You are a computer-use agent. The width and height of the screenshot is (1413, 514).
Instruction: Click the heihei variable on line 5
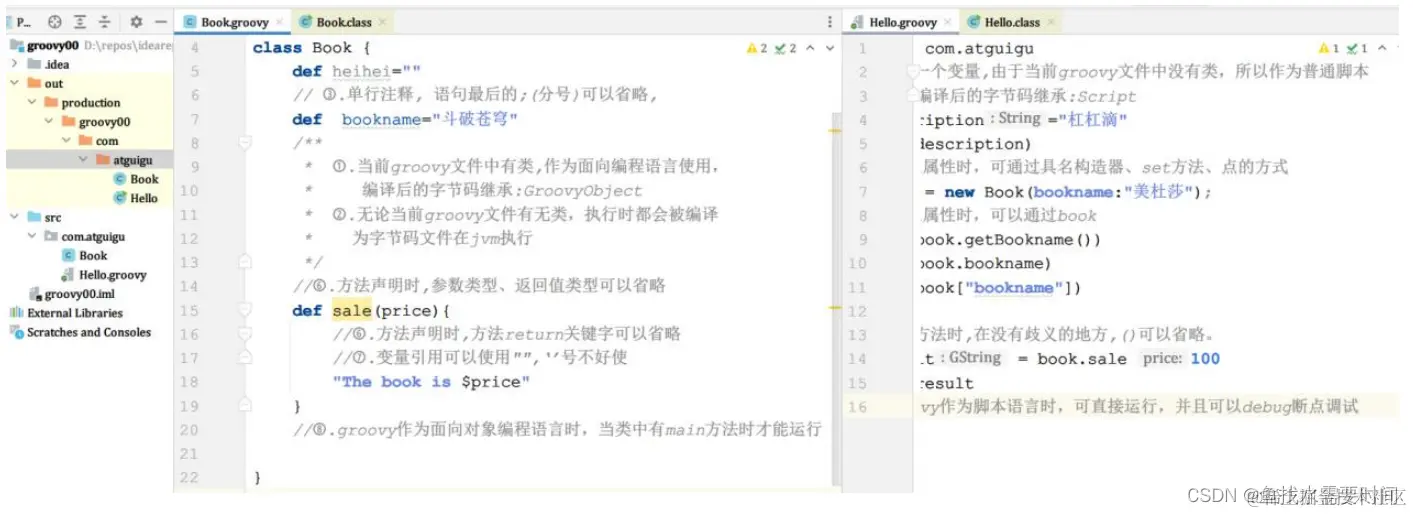pos(361,71)
